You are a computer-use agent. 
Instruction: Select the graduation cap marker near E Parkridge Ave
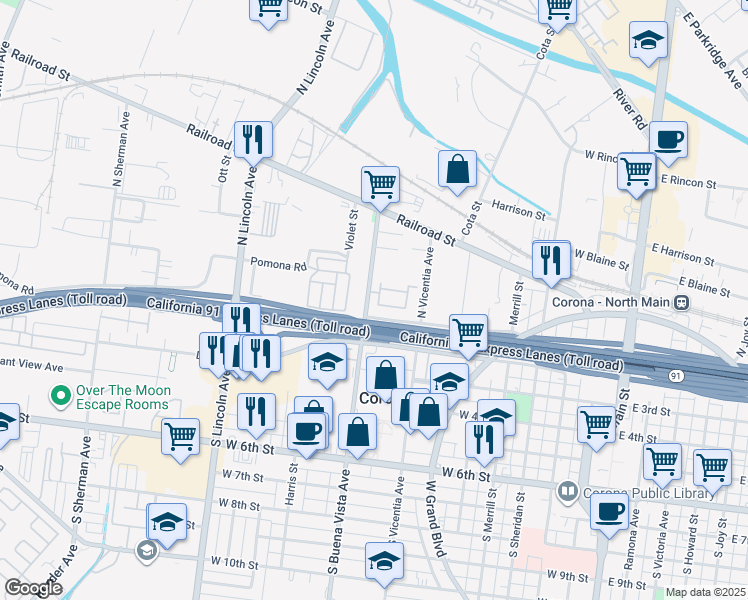(x=648, y=40)
